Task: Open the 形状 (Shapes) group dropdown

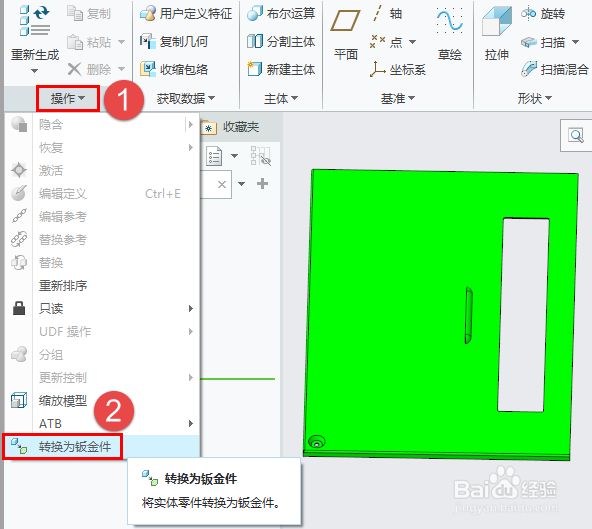Action: tap(535, 99)
